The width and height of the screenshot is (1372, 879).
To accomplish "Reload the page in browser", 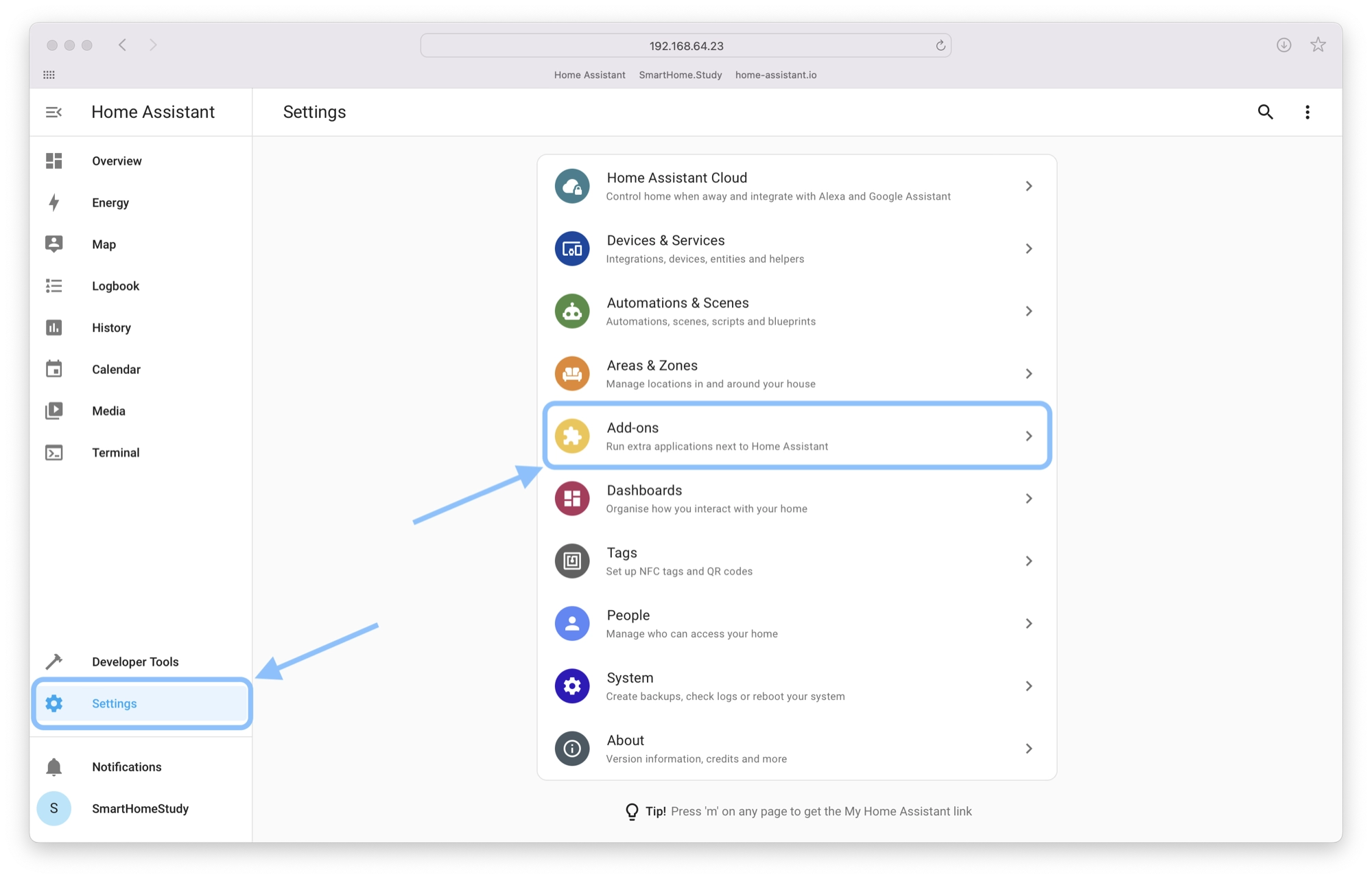I will point(941,46).
